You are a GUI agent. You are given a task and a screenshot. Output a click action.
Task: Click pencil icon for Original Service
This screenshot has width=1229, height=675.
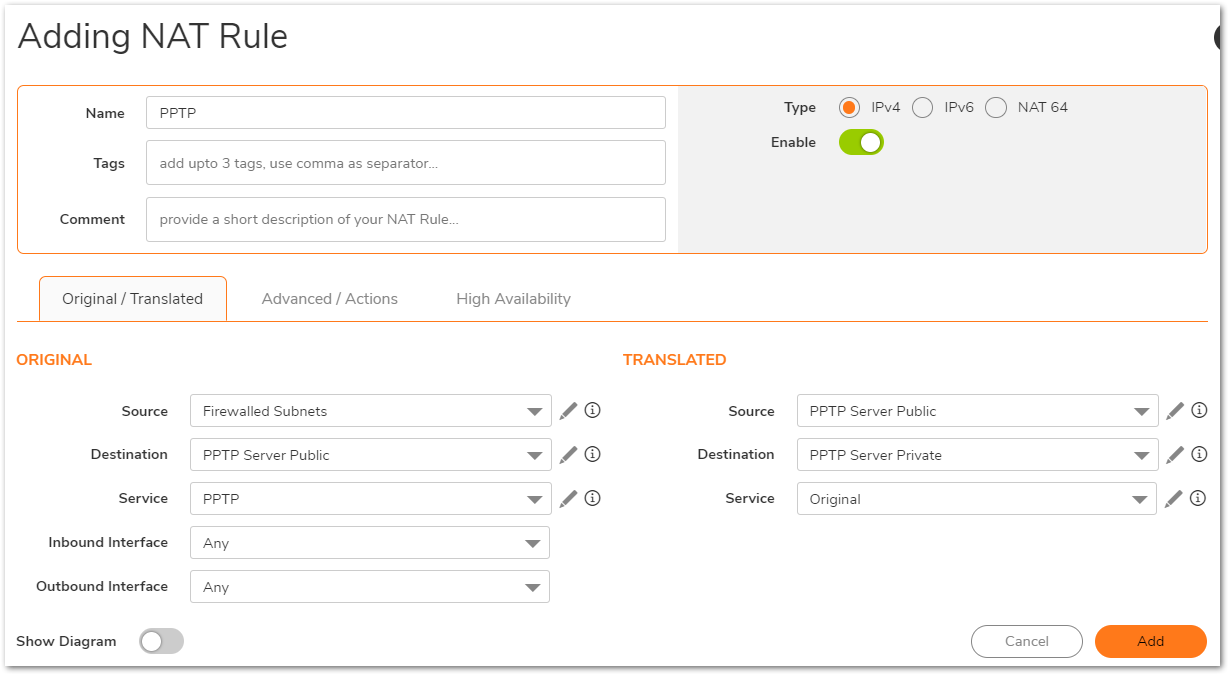(568, 498)
